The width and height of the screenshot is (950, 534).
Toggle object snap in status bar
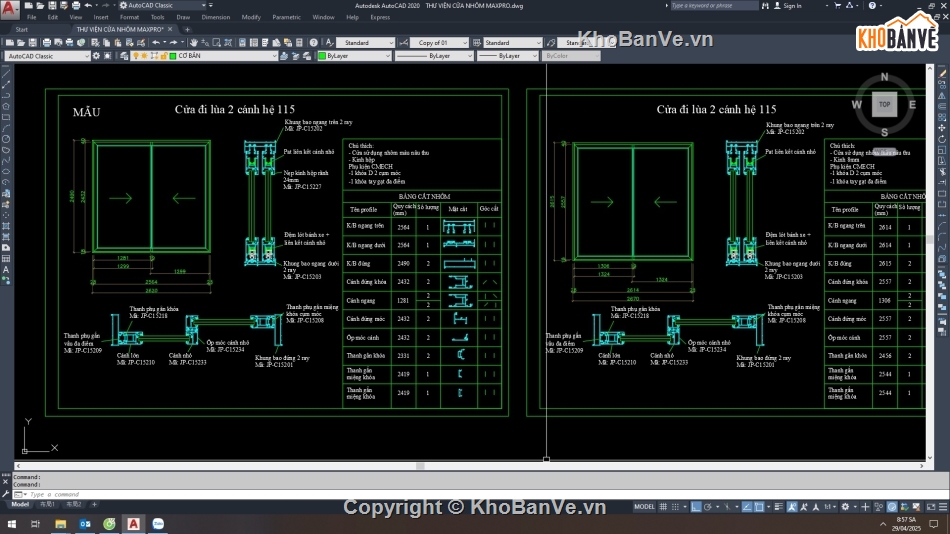pyautogui.click(x=759, y=507)
